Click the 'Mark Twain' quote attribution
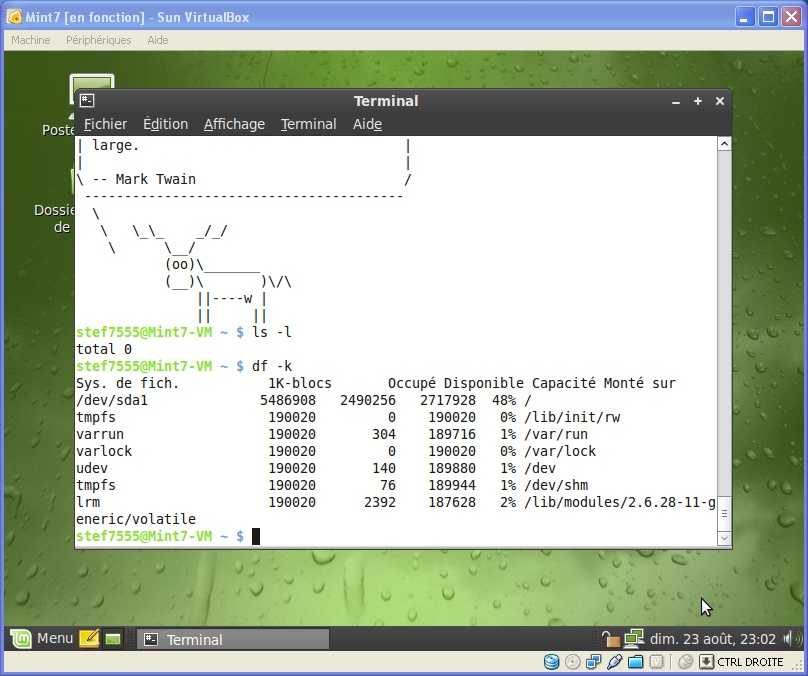The height and width of the screenshot is (676, 808). (x=156, y=179)
